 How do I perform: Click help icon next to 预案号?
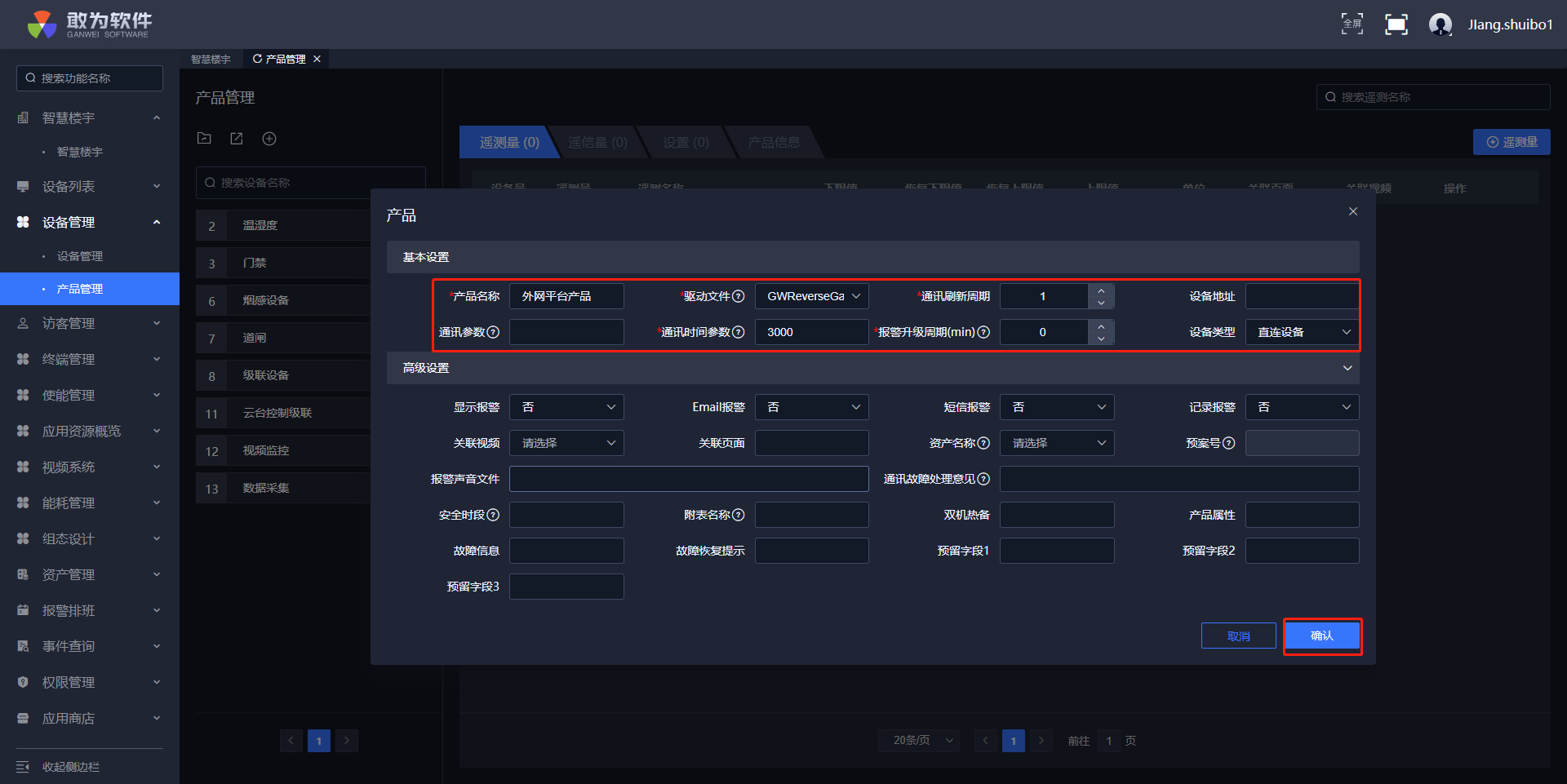(1228, 443)
